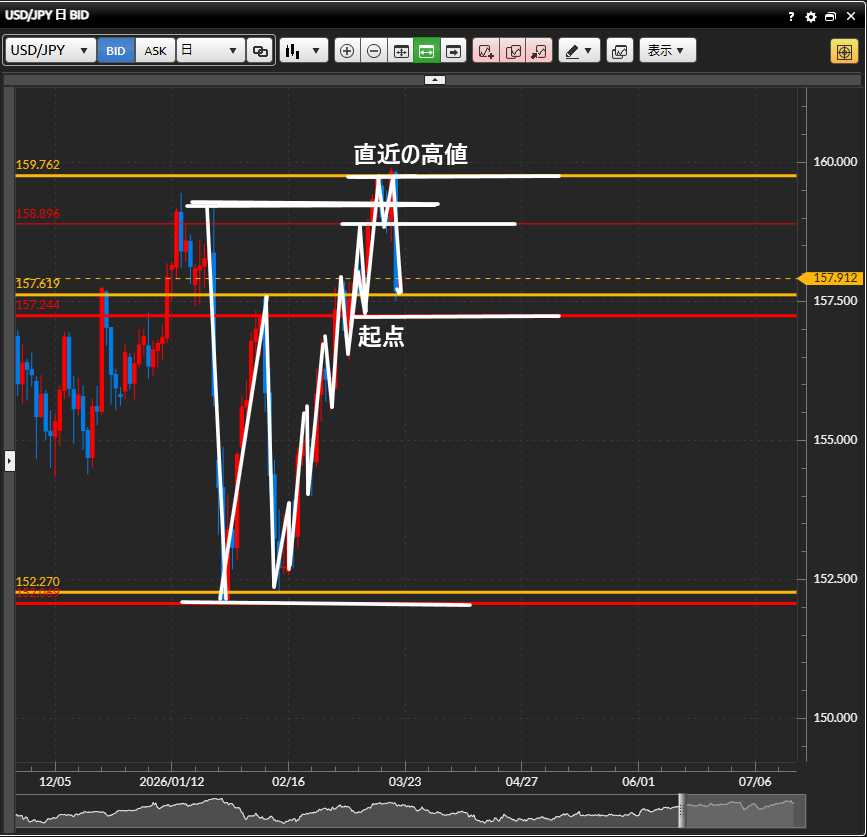Expand the candlestick chart type dropdown

[304, 51]
